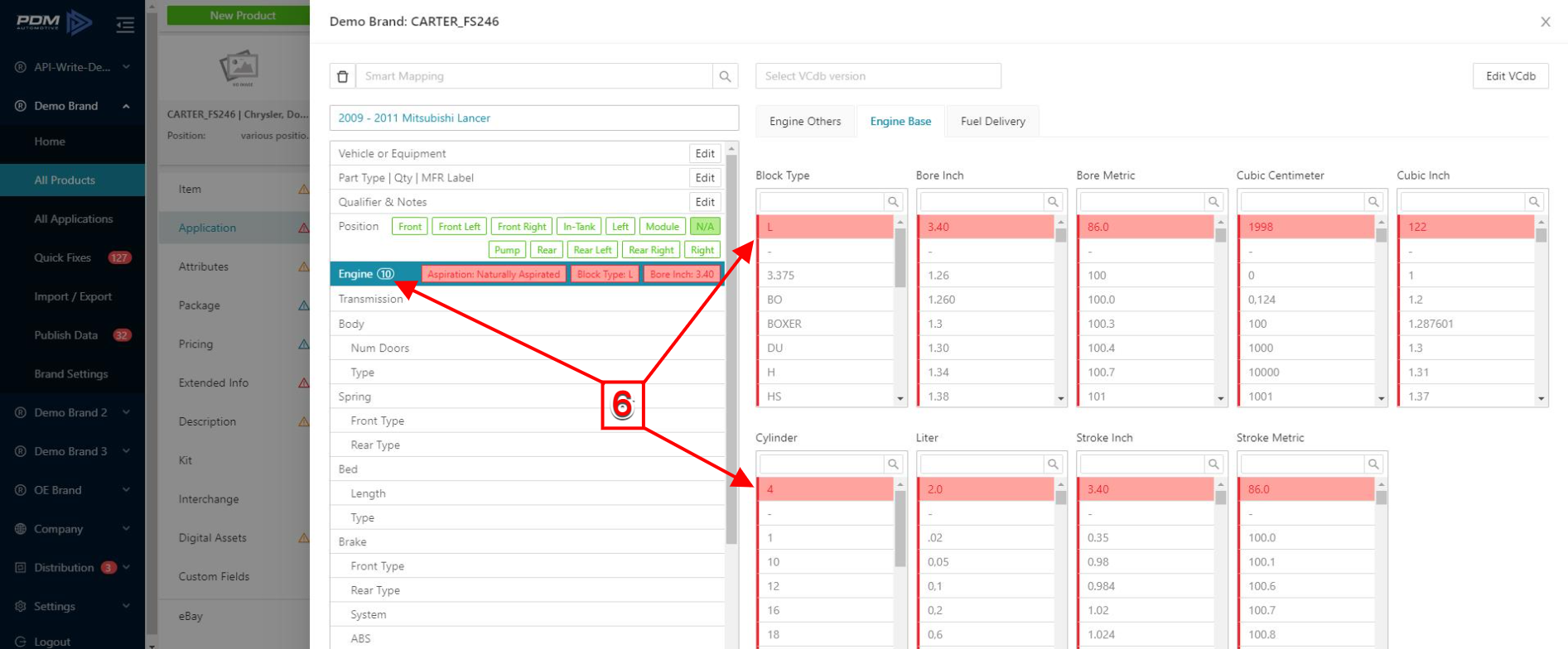Click the trash icon beside Smart Mapping

[342, 76]
